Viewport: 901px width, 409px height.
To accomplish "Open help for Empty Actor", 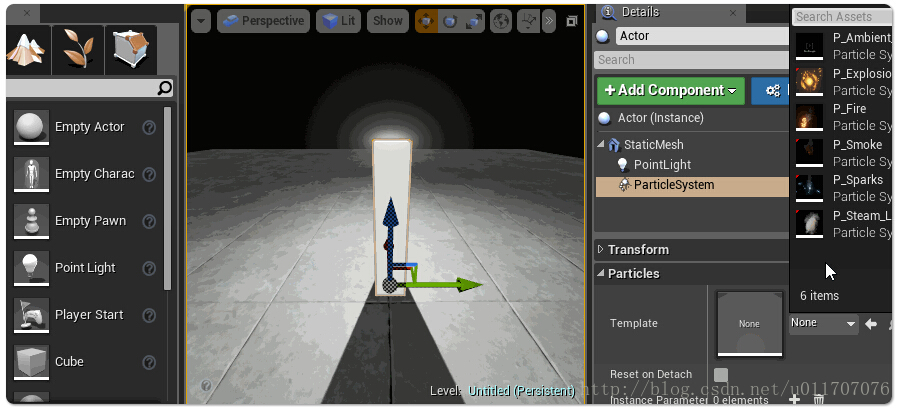I will pos(149,127).
